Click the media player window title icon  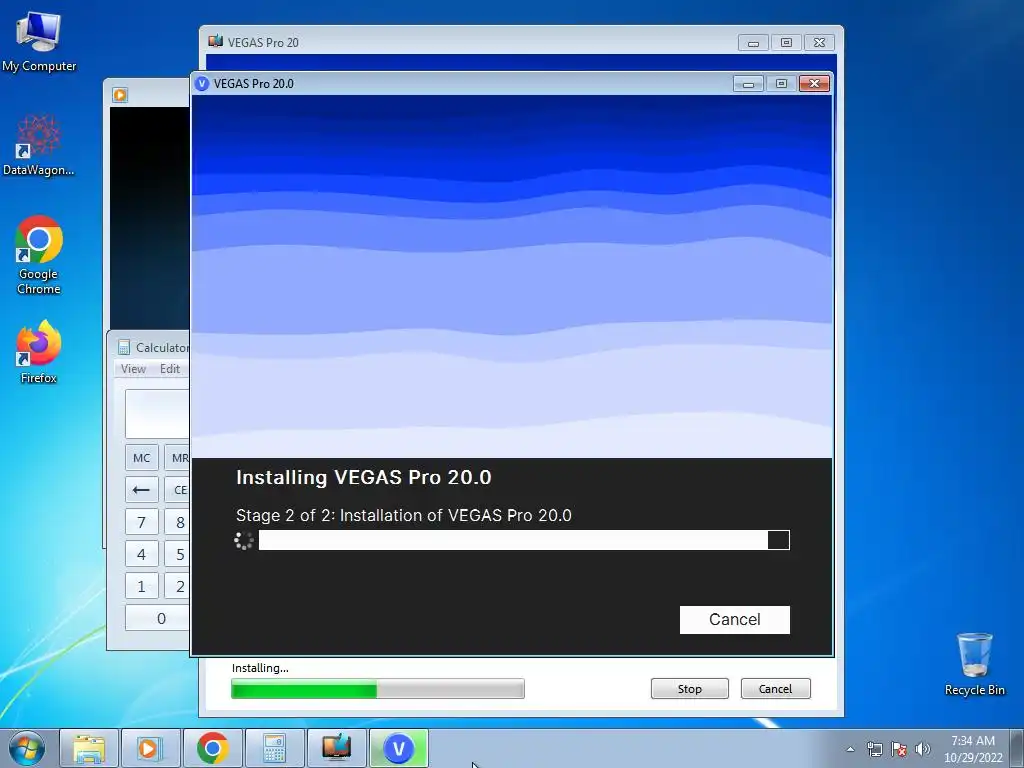point(120,95)
